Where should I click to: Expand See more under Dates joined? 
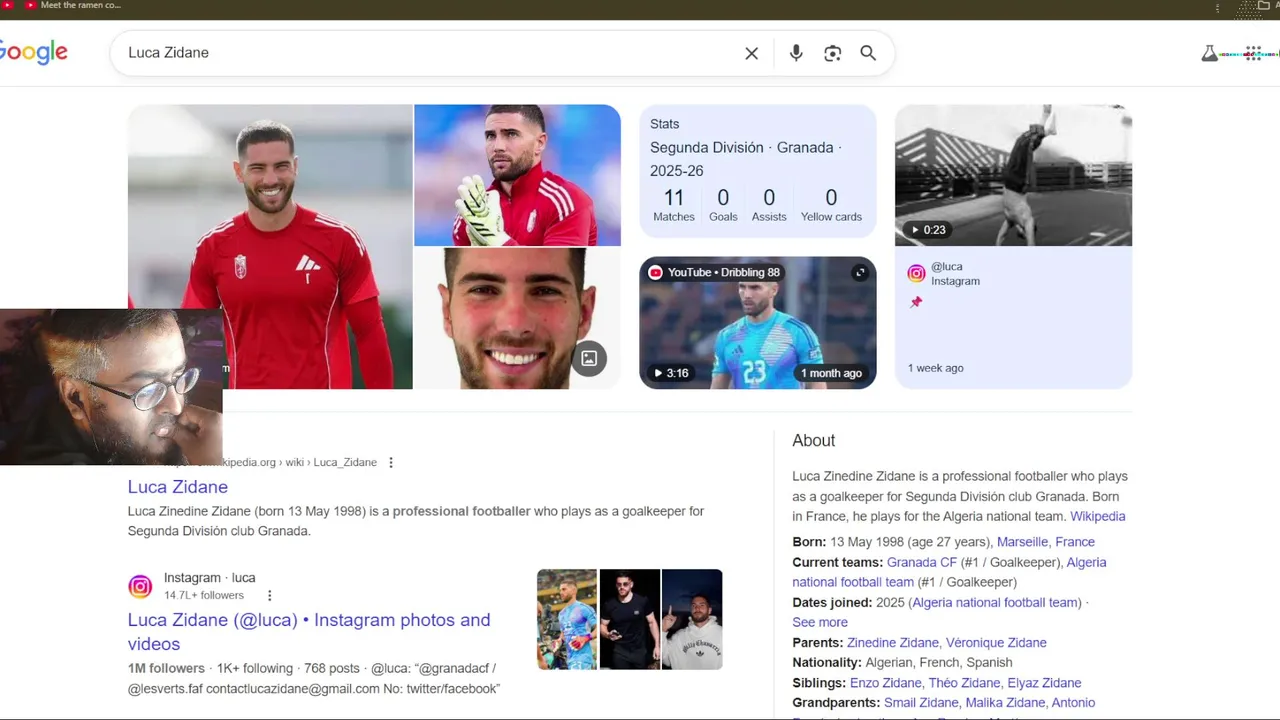pyautogui.click(x=820, y=622)
